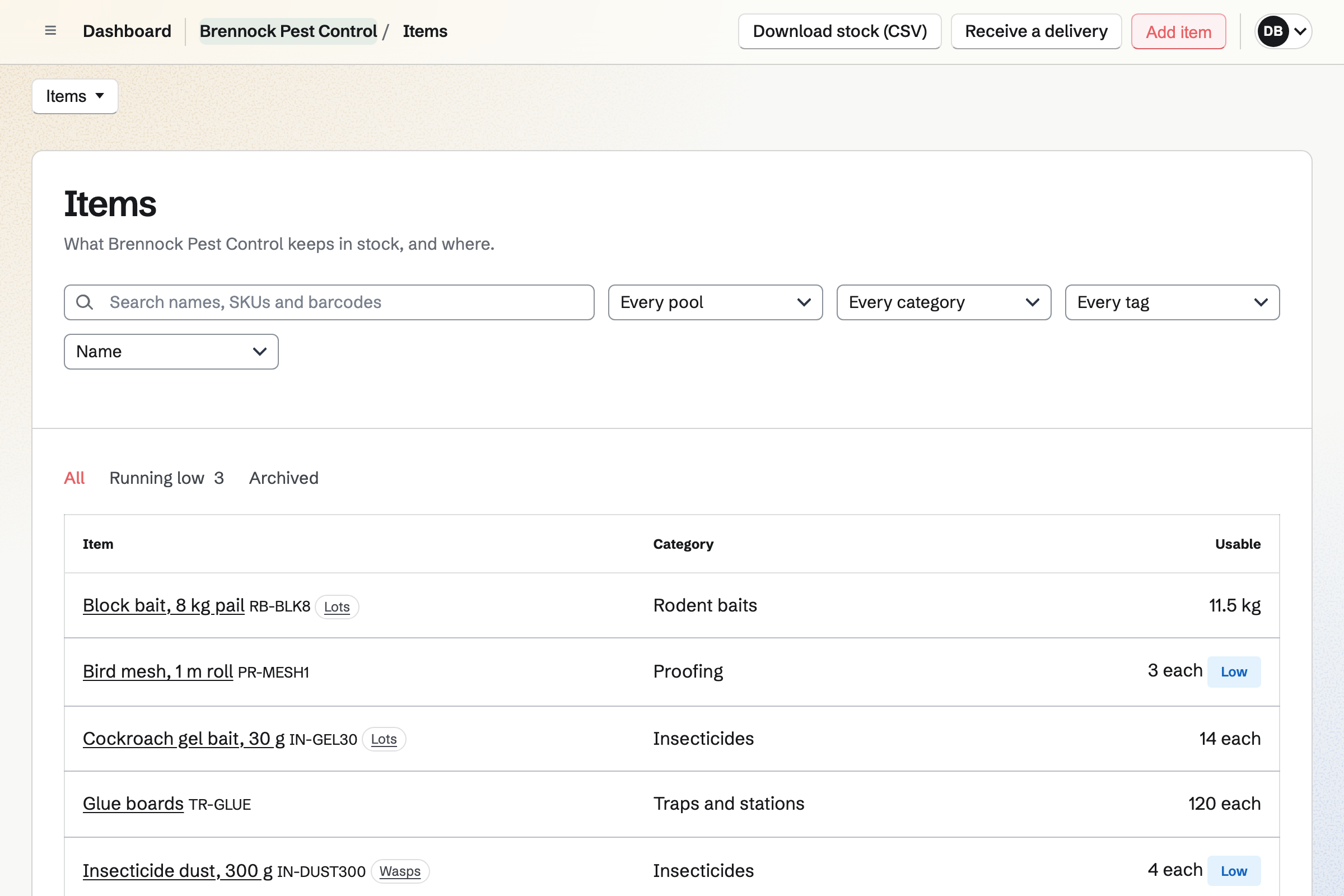Open the Items section dropdown
The width and height of the screenshot is (1344, 896).
point(75,96)
